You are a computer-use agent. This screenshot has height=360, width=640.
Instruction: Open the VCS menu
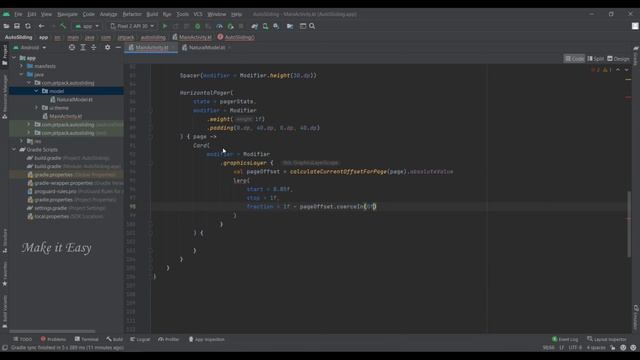tap(198, 14)
